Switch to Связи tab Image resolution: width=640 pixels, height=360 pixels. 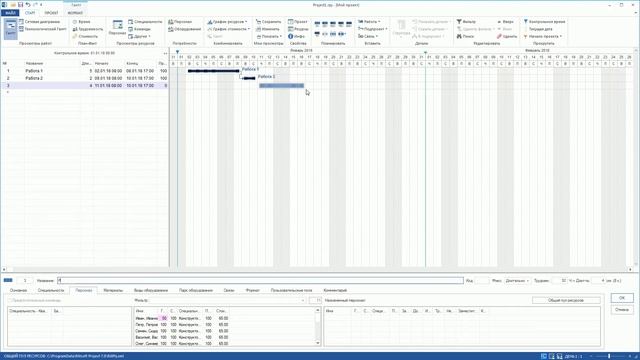pyautogui.click(x=229, y=290)
